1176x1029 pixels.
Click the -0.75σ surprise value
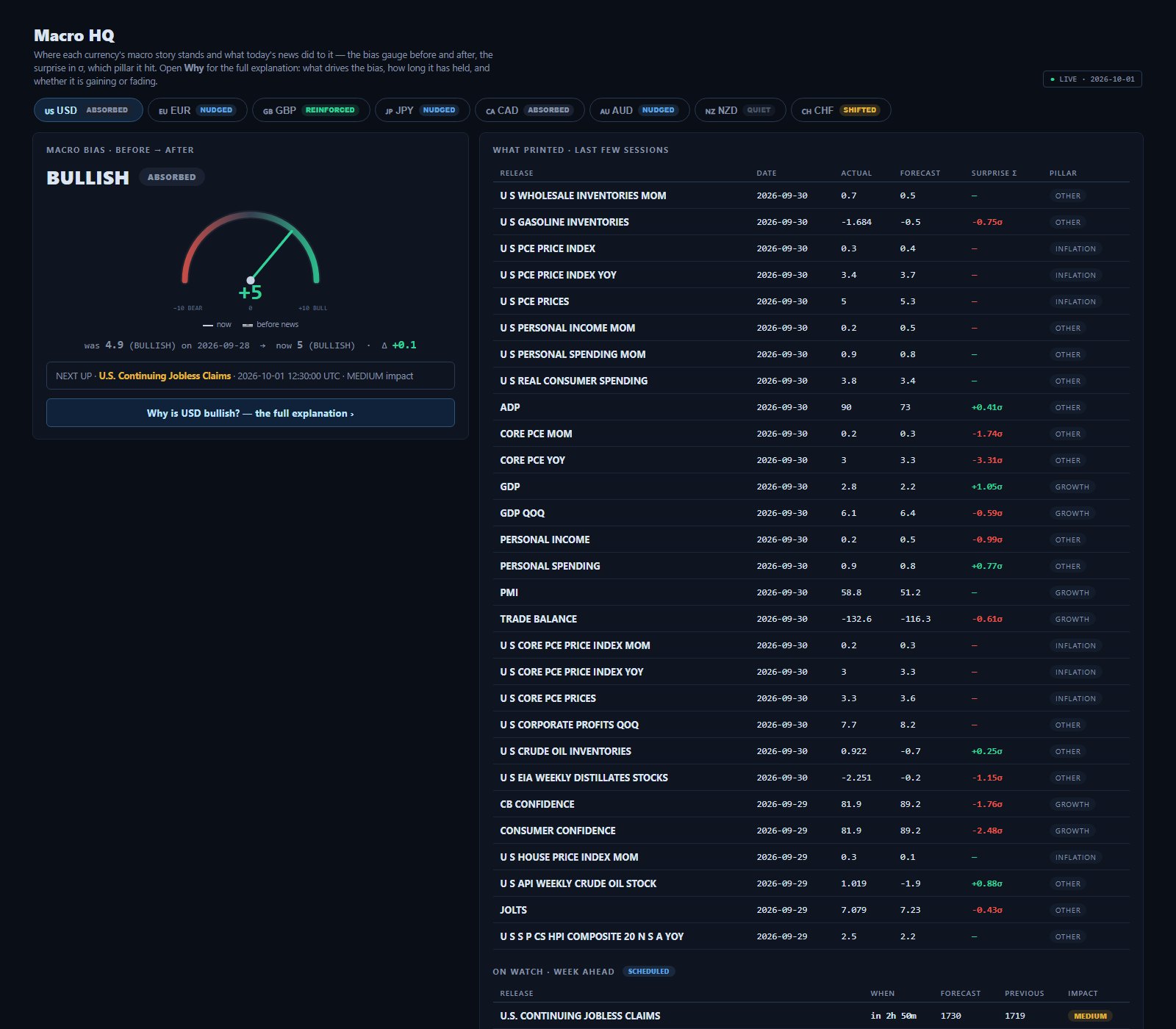(987, 222)
